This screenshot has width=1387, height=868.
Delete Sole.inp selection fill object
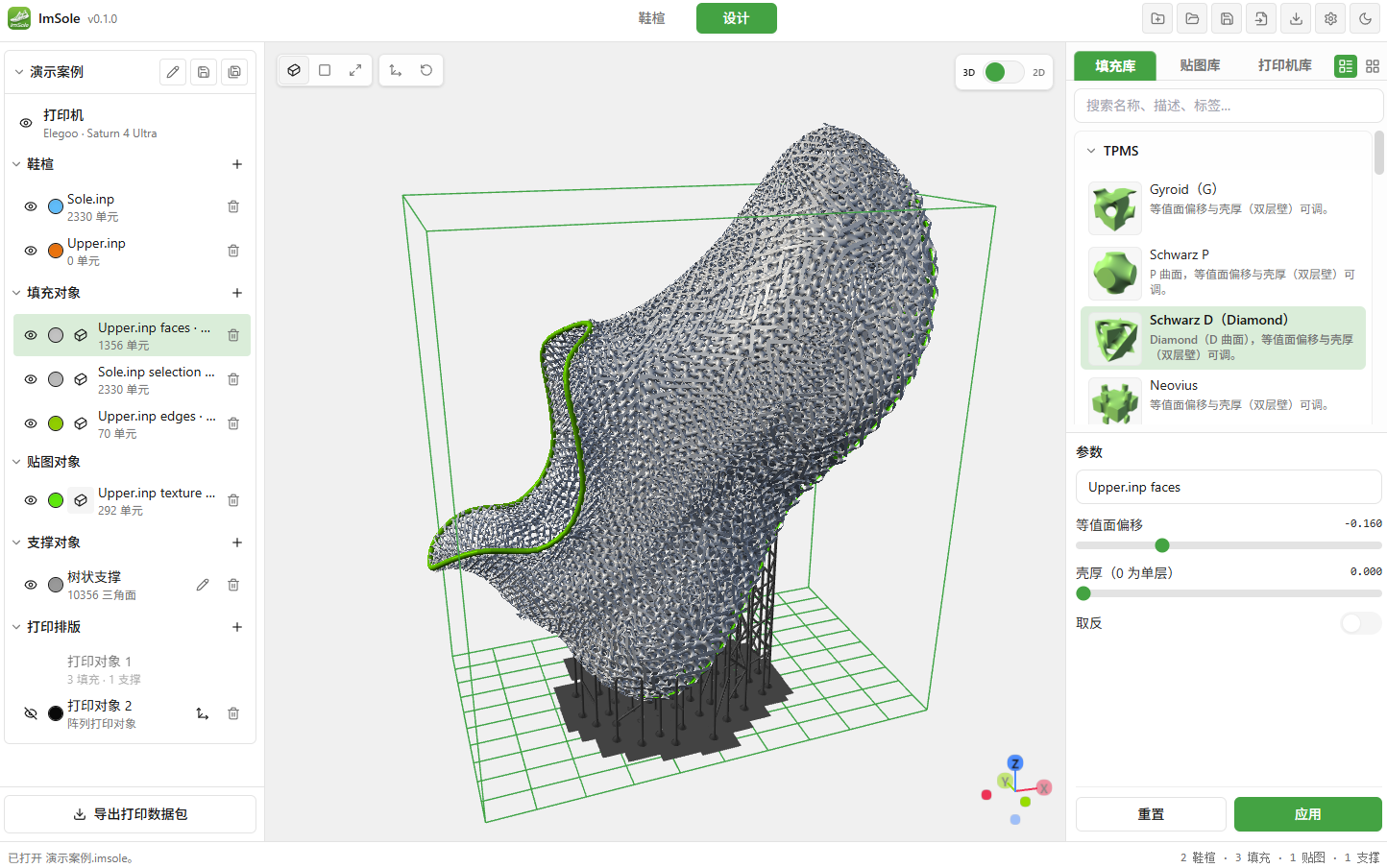point(233,379)
